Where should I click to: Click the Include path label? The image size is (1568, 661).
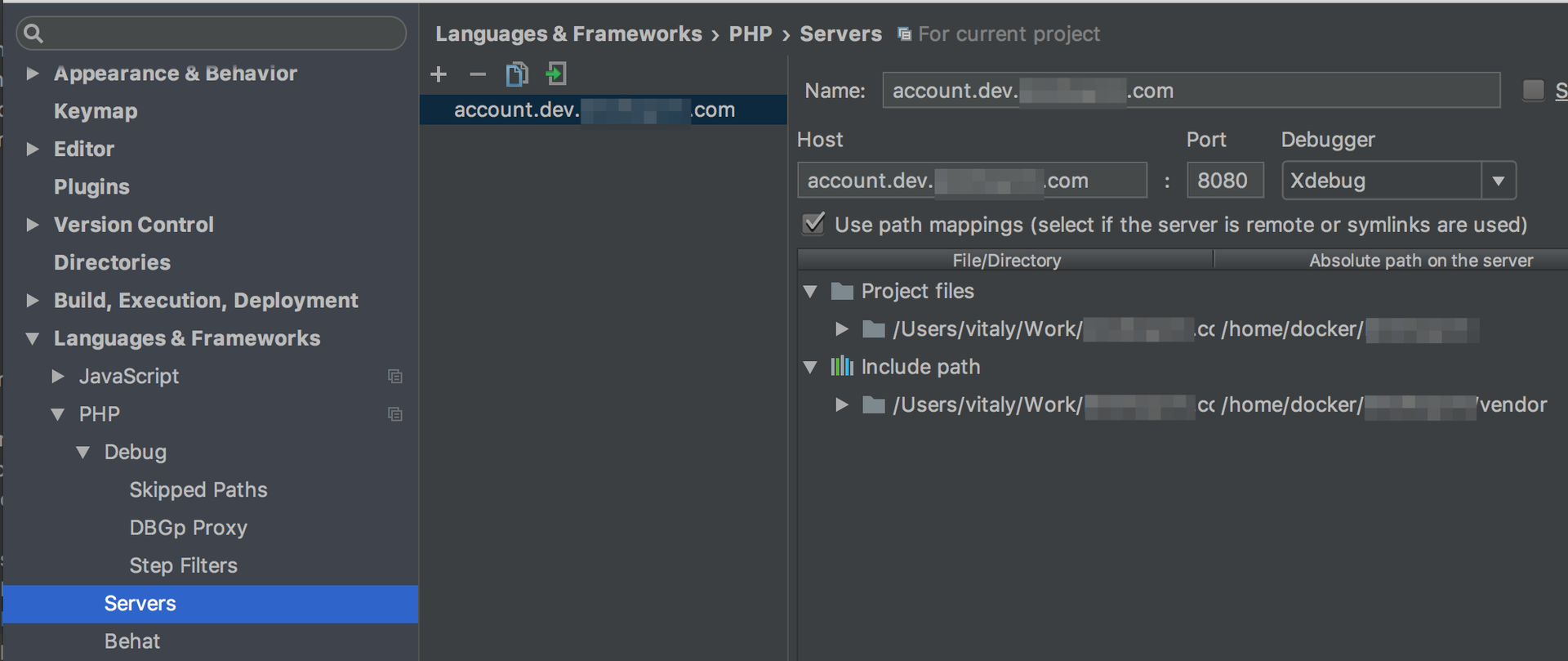(920, 367)
